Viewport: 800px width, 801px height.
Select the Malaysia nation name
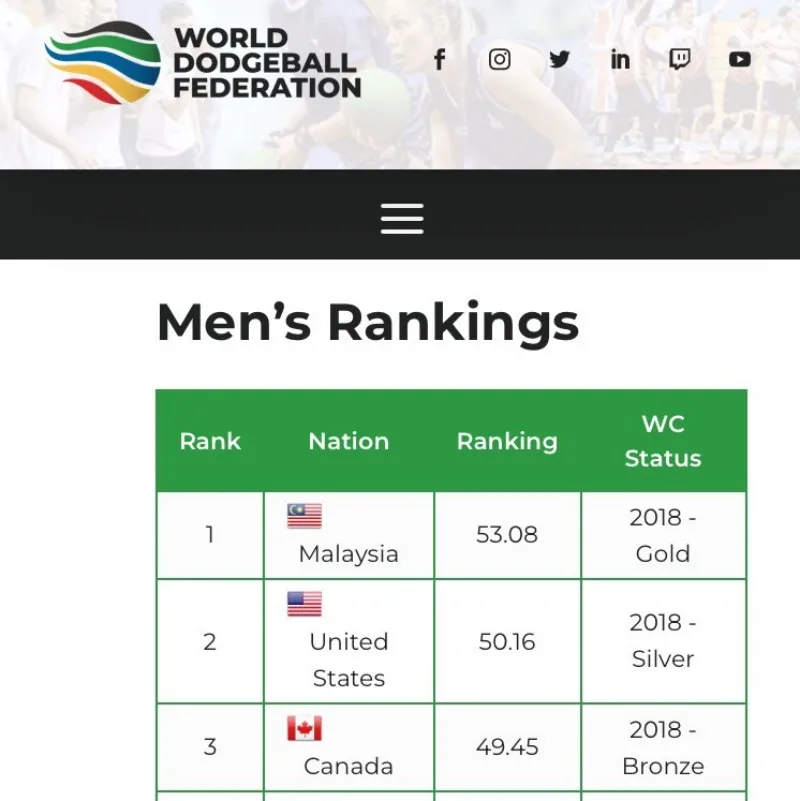349,554
